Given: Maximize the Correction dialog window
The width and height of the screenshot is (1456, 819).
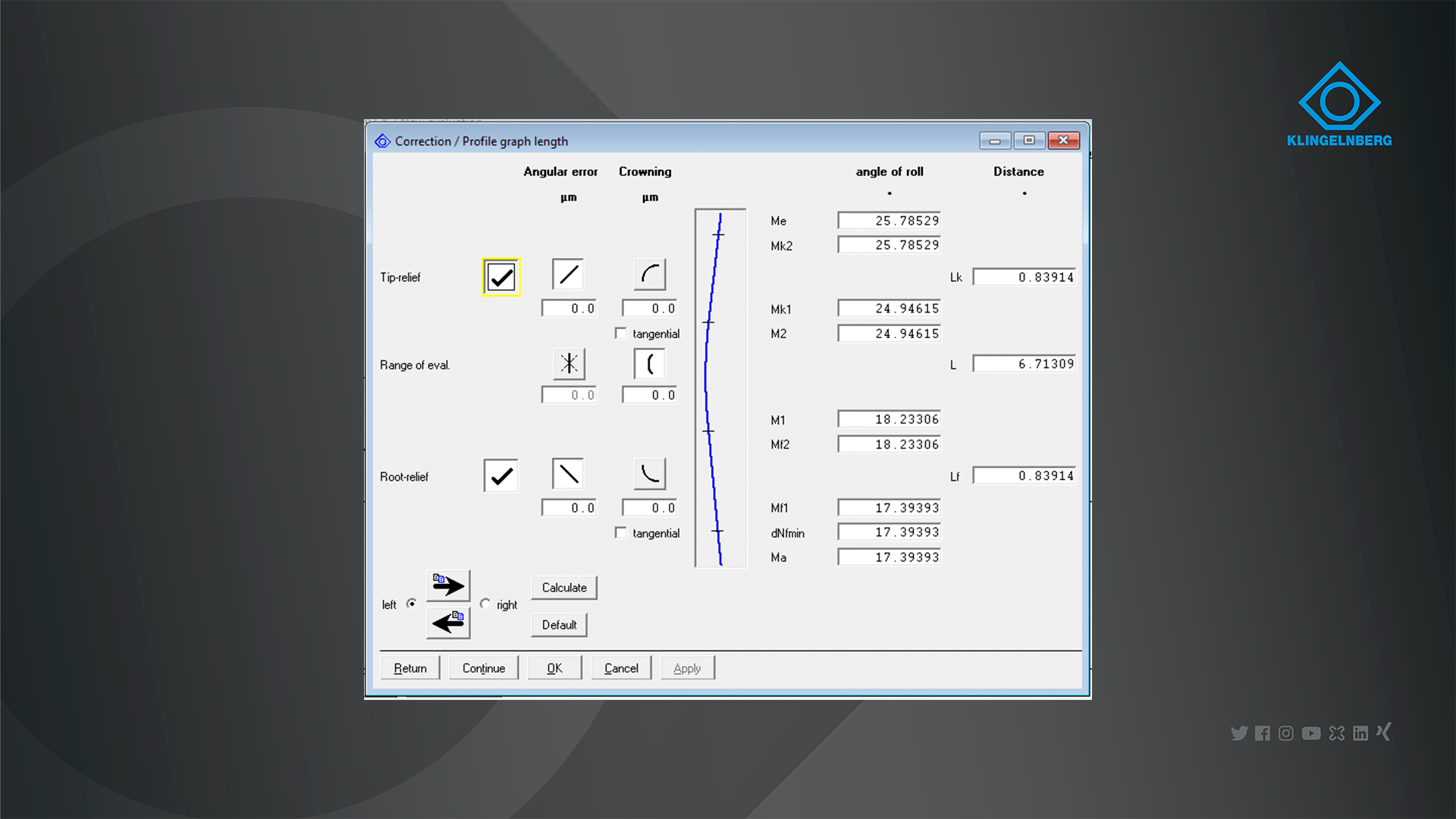Looking at the screenshot, I should [1029, 140].
